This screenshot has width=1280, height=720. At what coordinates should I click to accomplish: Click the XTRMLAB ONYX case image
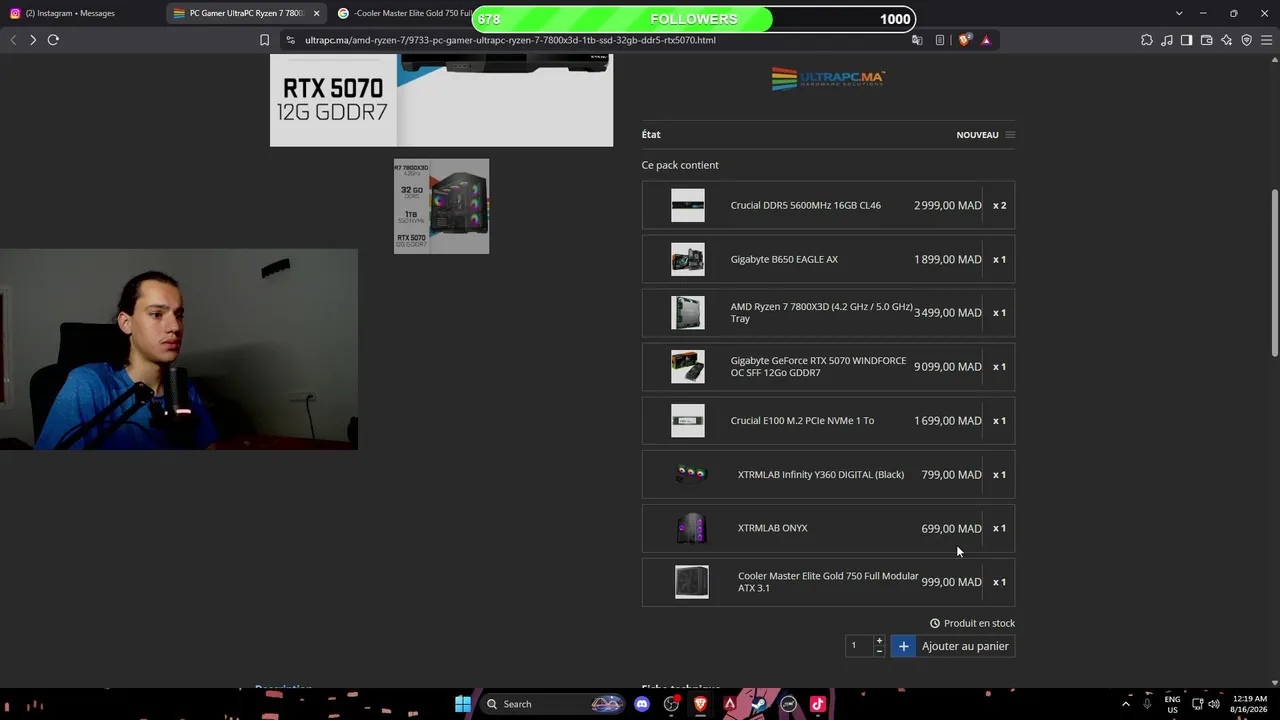click(691, 528)
